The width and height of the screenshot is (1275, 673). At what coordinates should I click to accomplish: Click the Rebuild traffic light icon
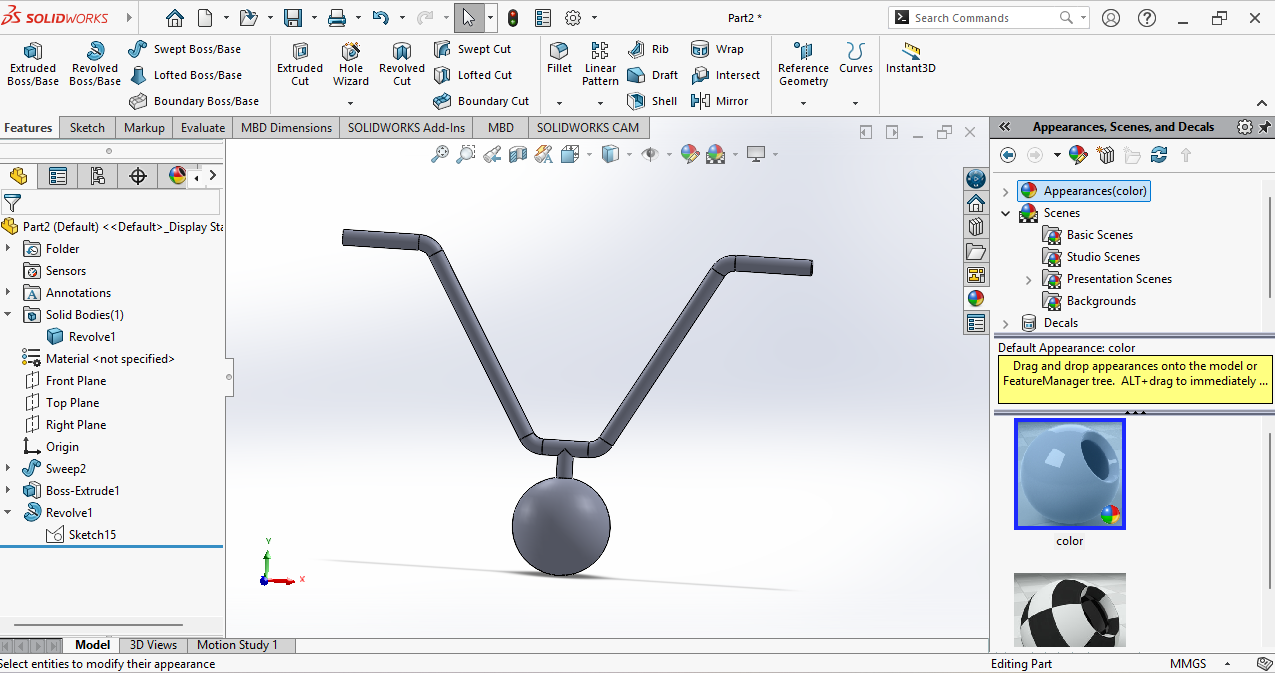click(513, 18)
